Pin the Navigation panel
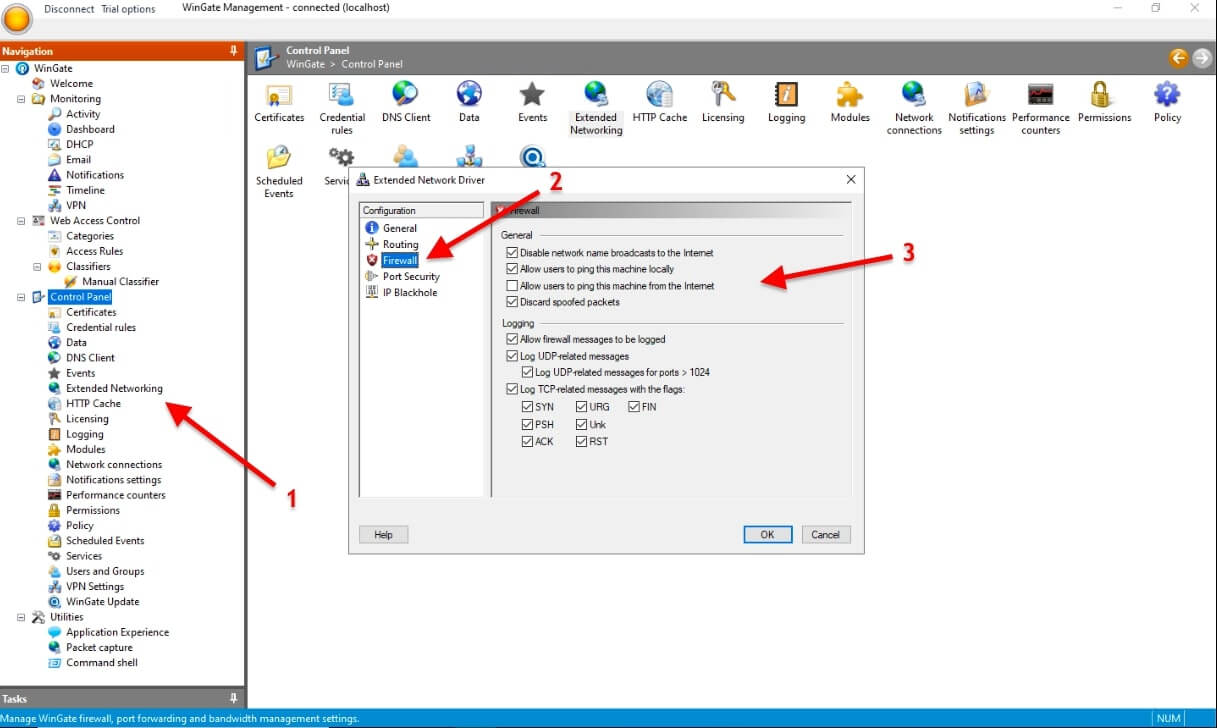The image size is (1217, 728). pos(233,50)
